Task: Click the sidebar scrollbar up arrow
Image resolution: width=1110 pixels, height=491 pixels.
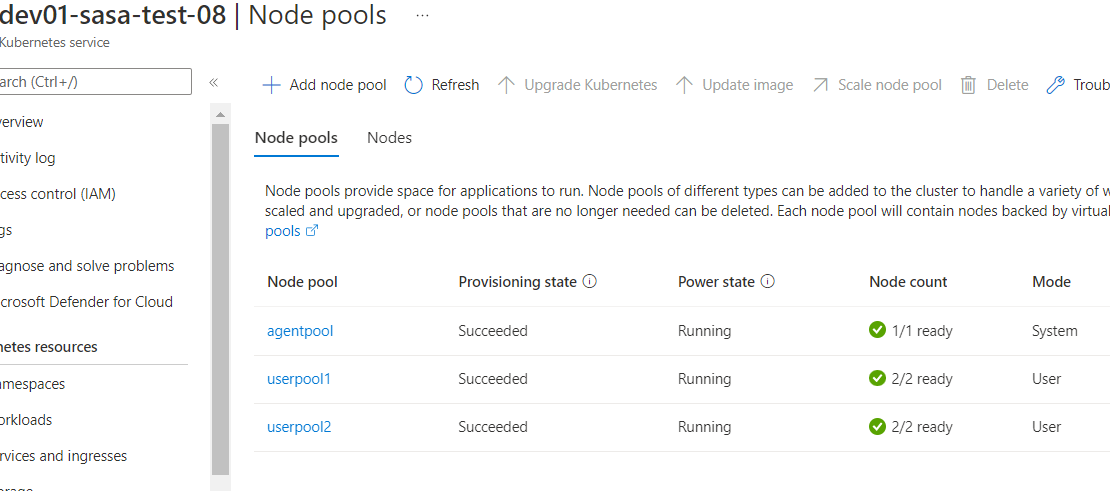Action: 220,114
